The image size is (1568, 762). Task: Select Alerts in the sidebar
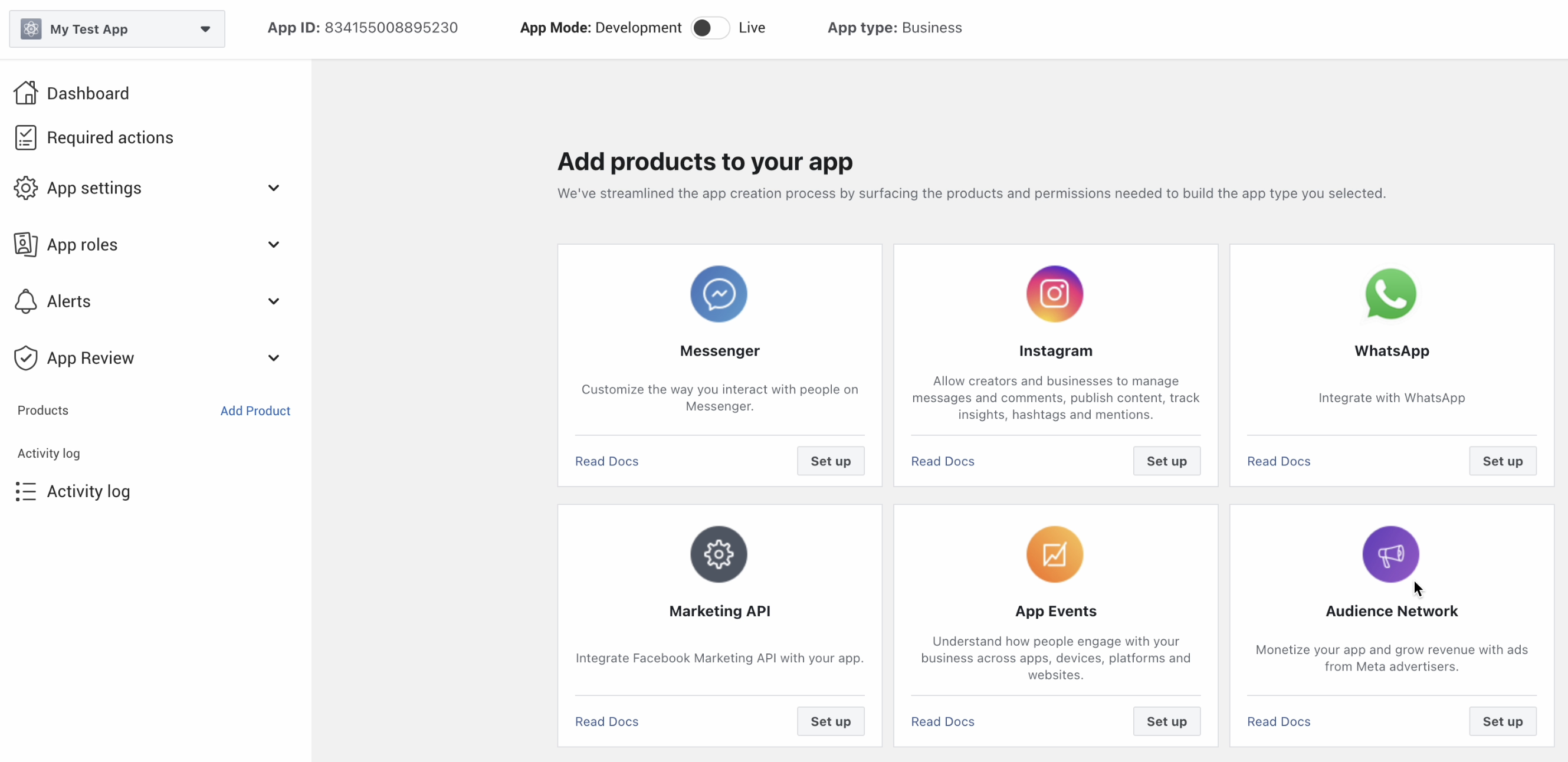69,301
